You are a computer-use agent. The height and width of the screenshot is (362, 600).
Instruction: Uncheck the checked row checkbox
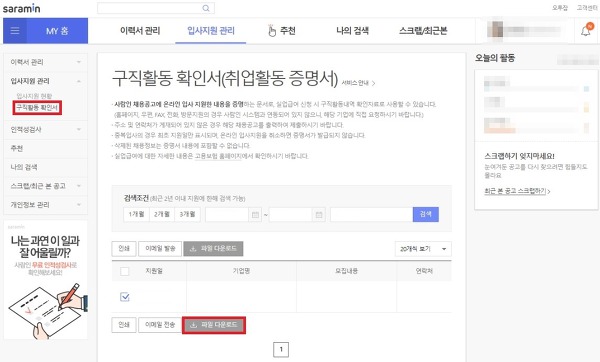(125, 297)
